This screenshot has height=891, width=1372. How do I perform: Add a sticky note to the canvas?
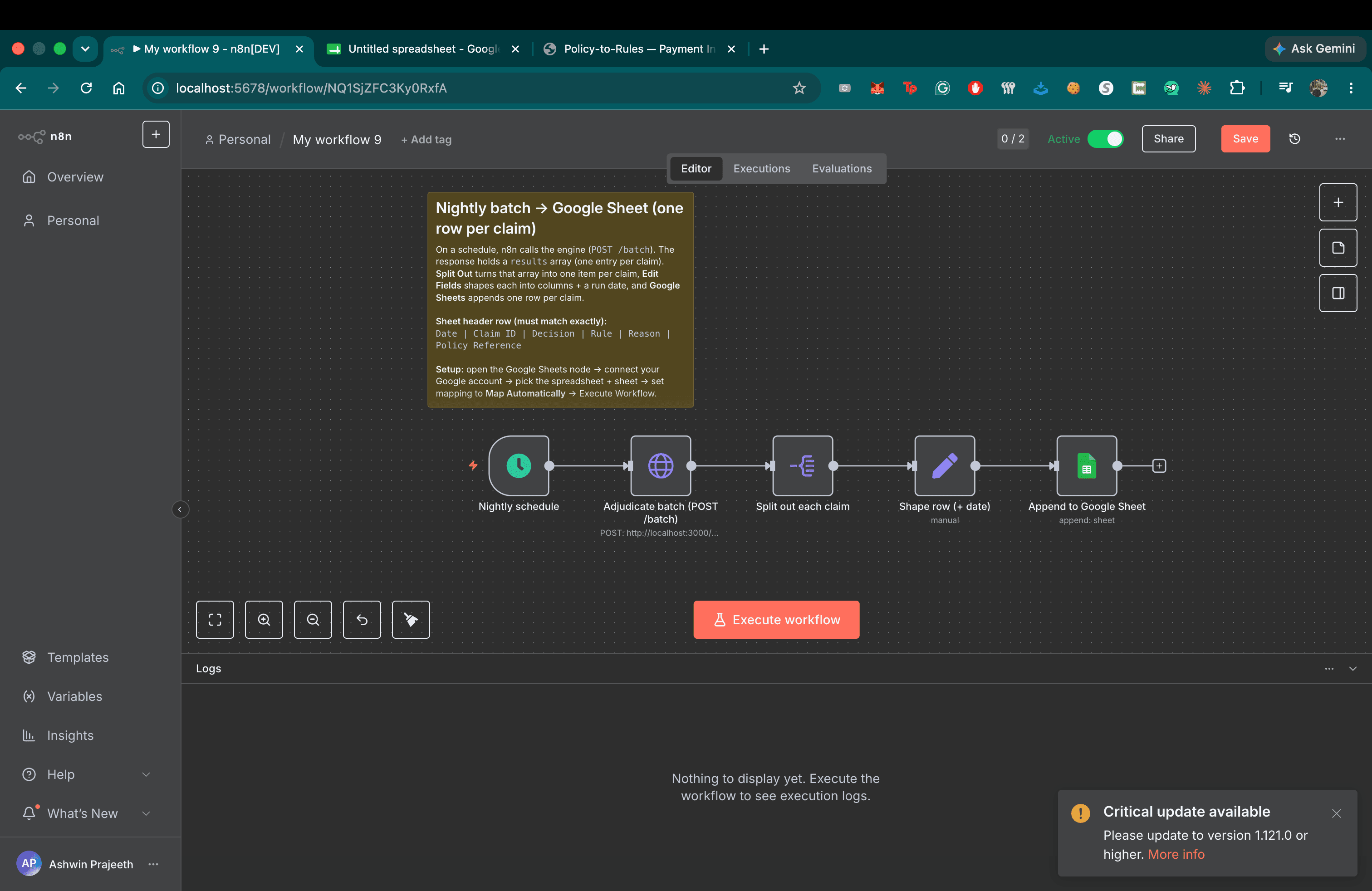point(1338,248)
